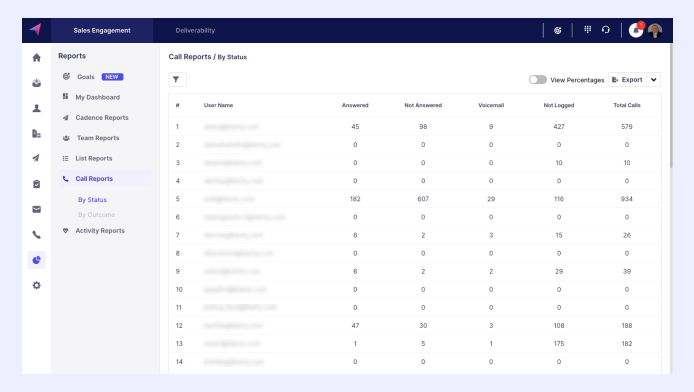Expand the Export dropdown arrow
Viewport: 694px width, 392px height.
[x=654, y=80]
